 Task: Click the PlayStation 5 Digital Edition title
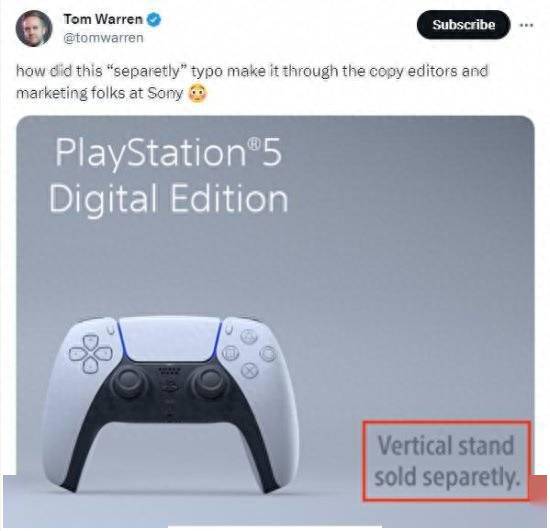(169, 175)
